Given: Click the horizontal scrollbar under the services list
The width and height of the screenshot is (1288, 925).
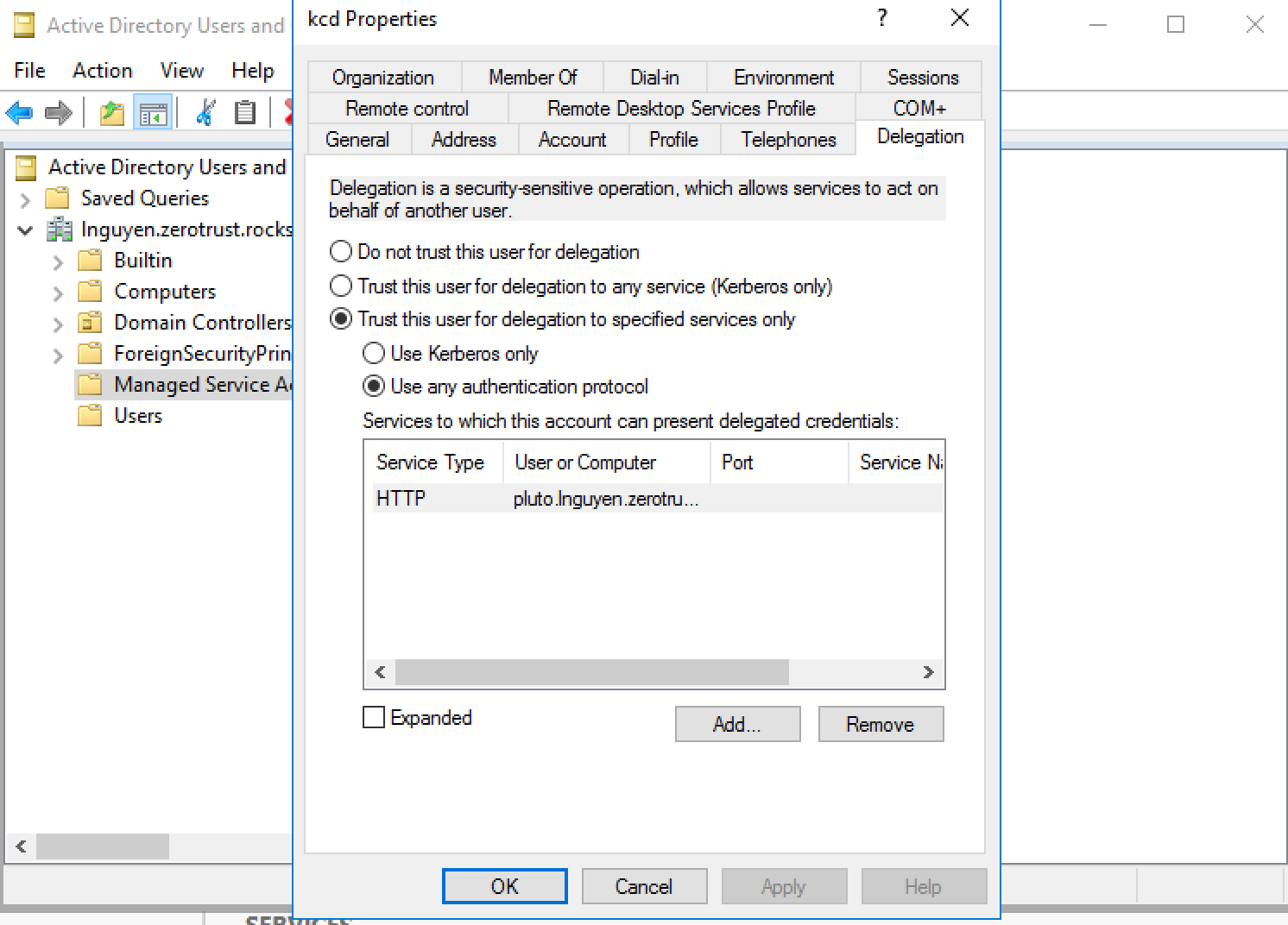Looking at the screenshot, I should pos(596,672).
